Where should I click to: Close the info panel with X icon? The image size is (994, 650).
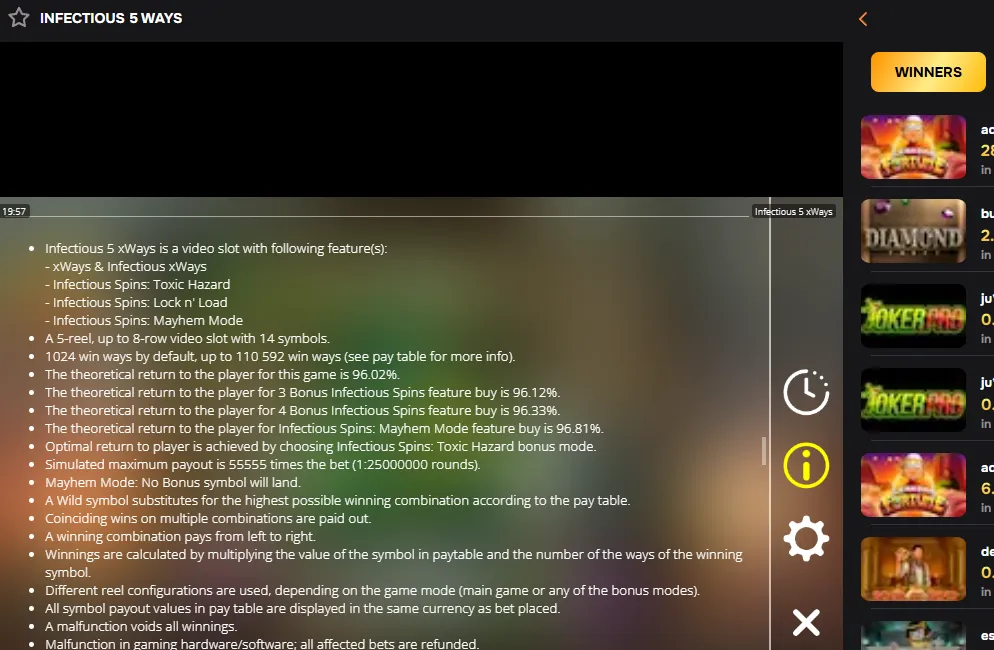[806, 622]
